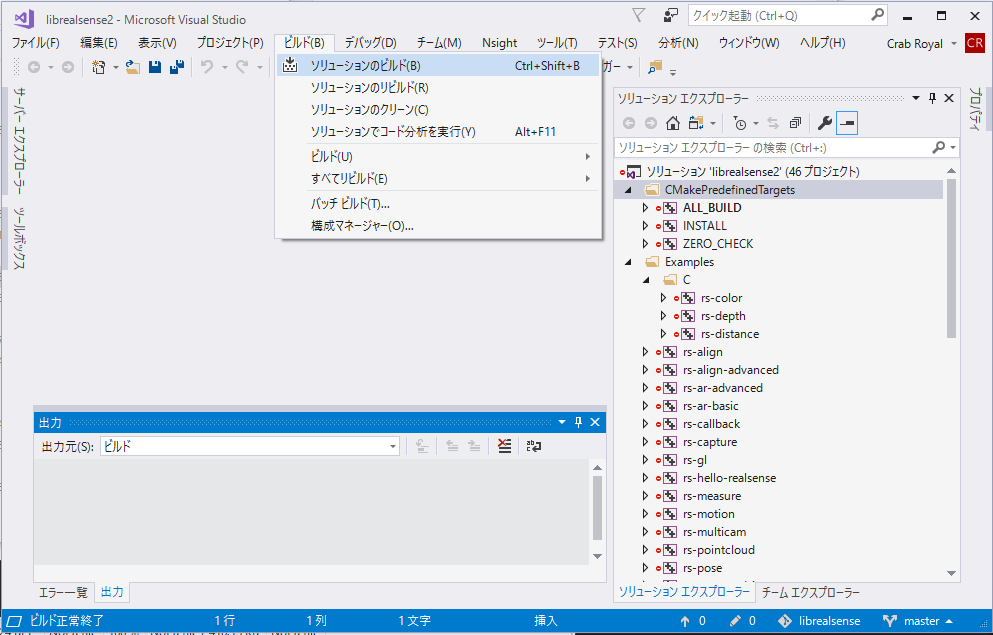Viewport: 993px width, 635px height.
Task: Click the Solution Explorer sync with active document icon
Action: tap(773, 123)
